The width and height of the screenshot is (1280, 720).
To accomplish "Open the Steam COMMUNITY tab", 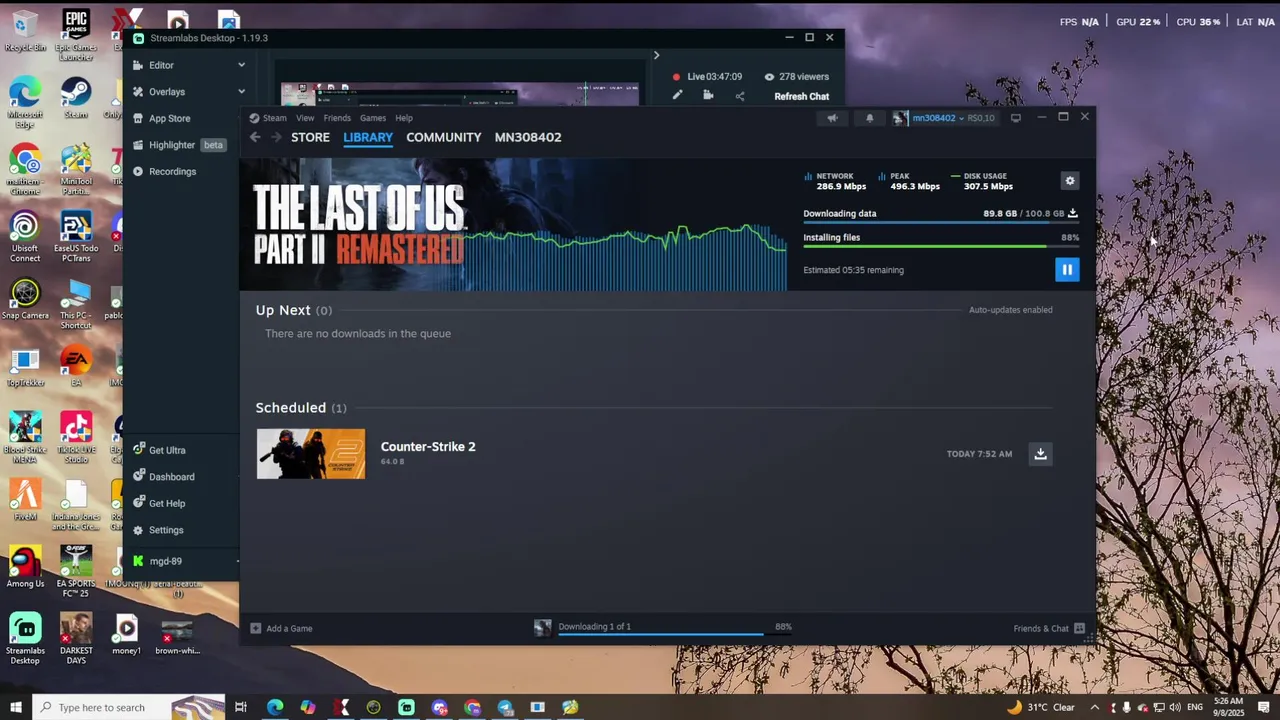I will tap(444, 137).
